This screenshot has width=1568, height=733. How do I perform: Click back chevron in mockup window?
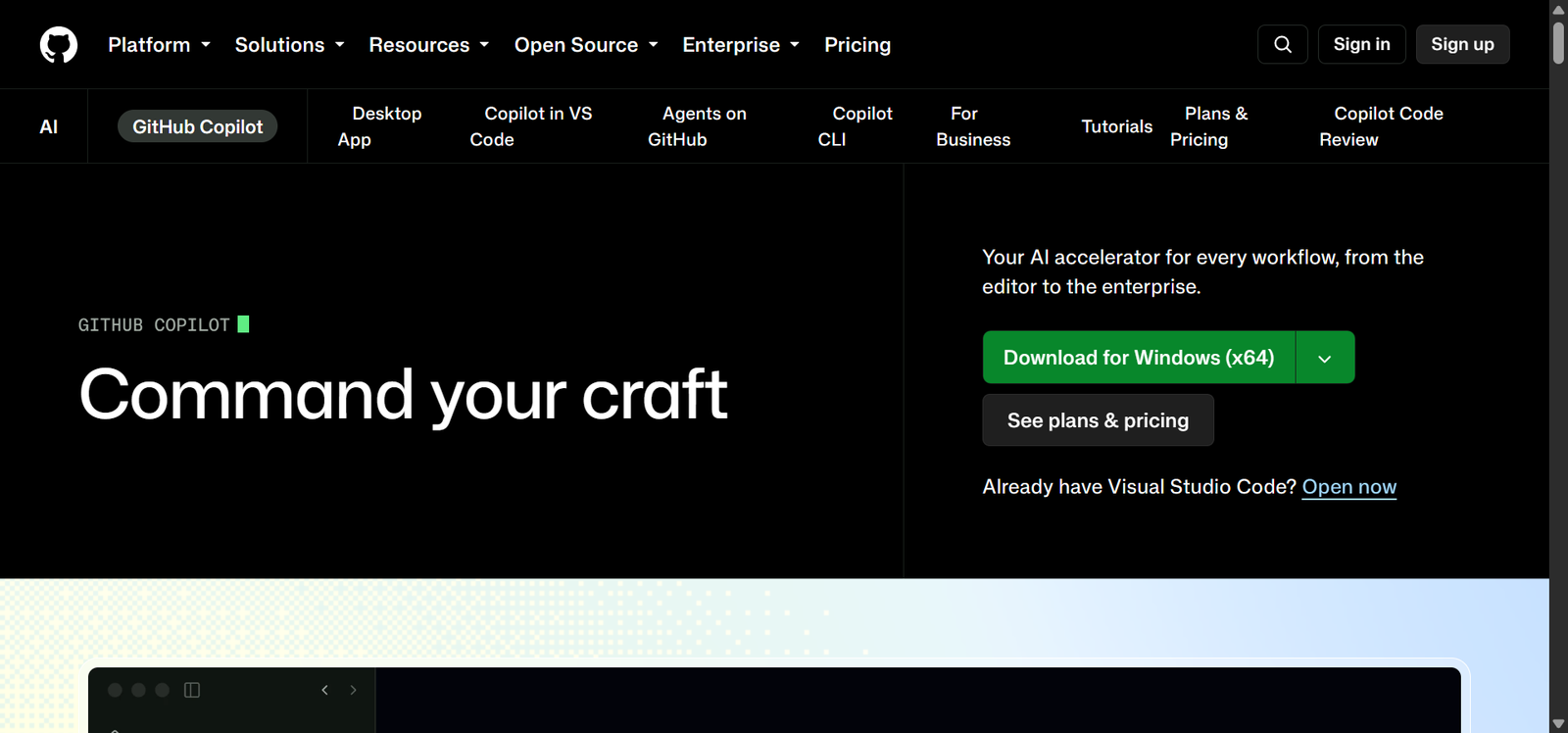click(x=325, y=690)
